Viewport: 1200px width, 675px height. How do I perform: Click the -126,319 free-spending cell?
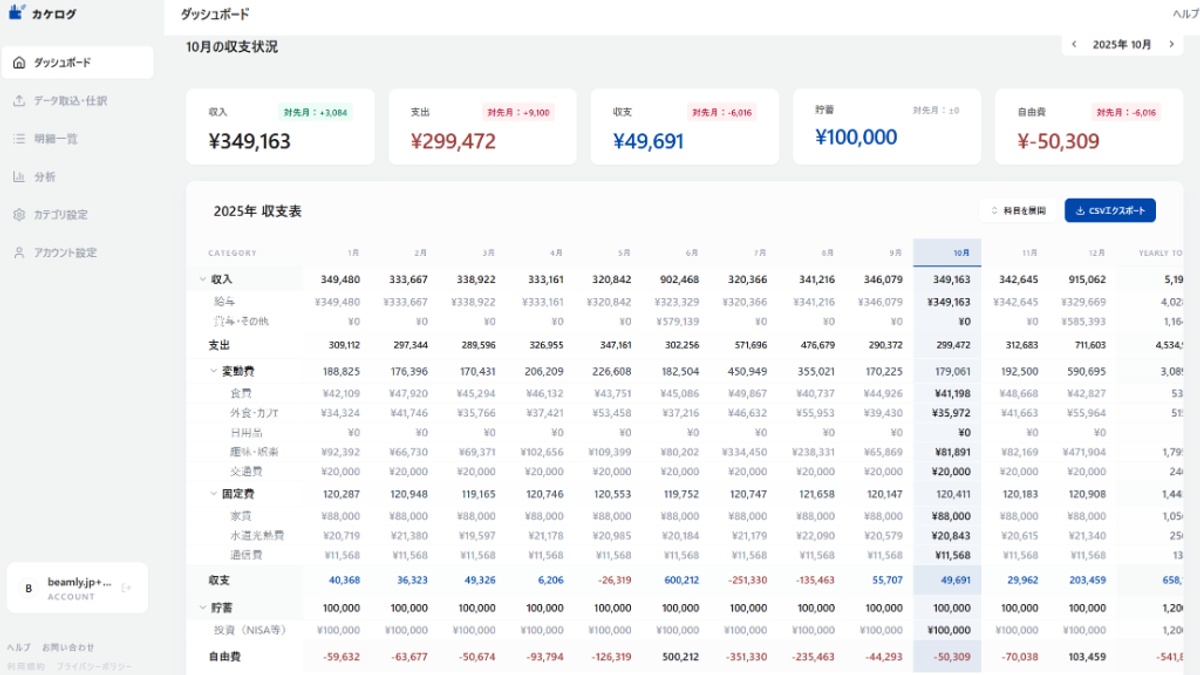tap(610, 657)
